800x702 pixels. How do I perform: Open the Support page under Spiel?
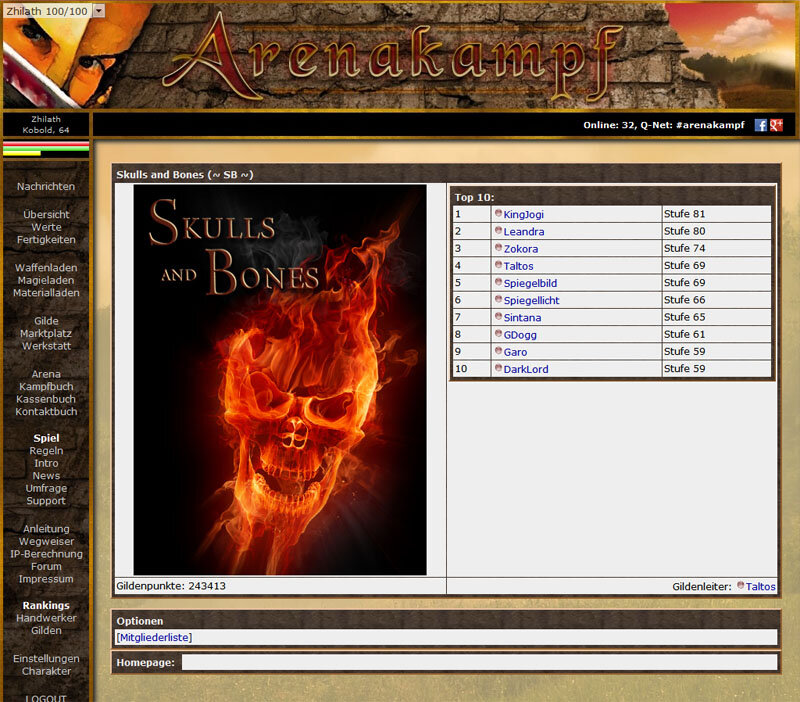[x=47, y=501]
